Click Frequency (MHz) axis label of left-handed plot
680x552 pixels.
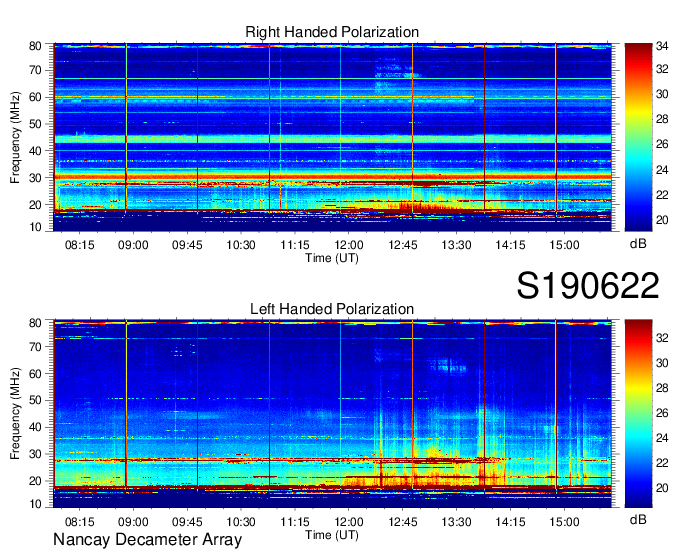pyautogui.click(x=15, y=414)
